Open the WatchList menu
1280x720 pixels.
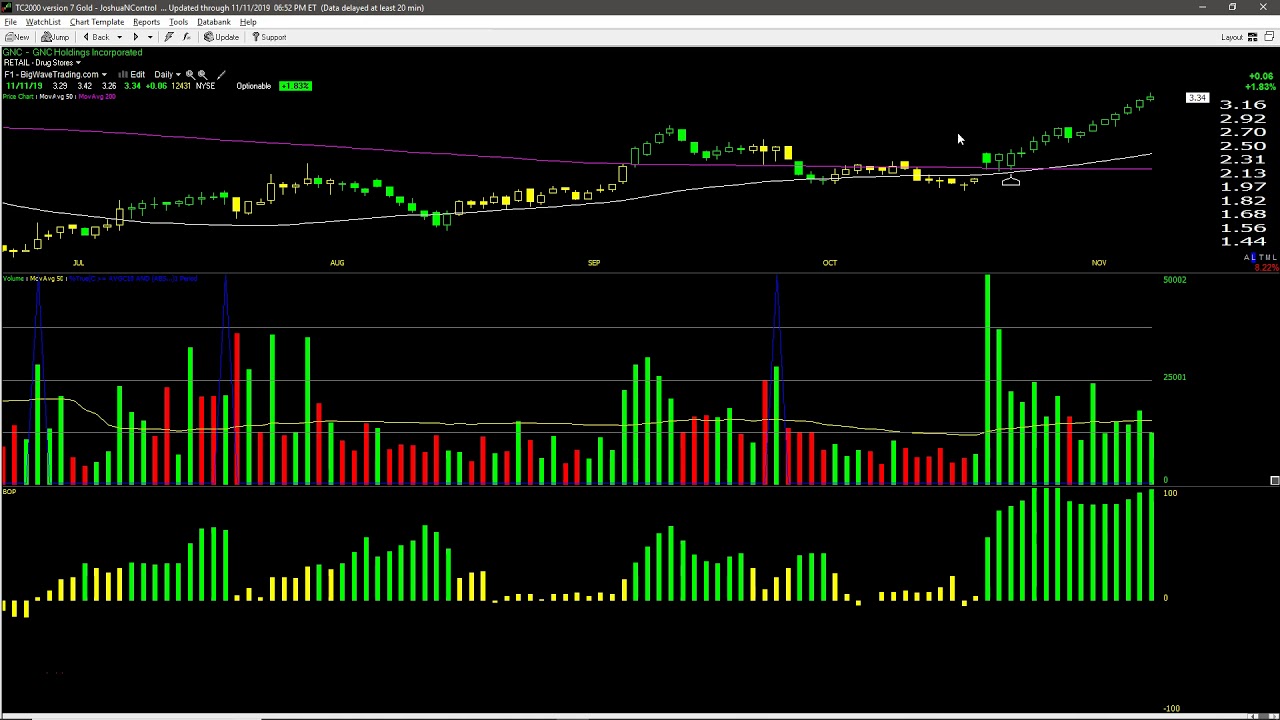[x=43, y=22]
